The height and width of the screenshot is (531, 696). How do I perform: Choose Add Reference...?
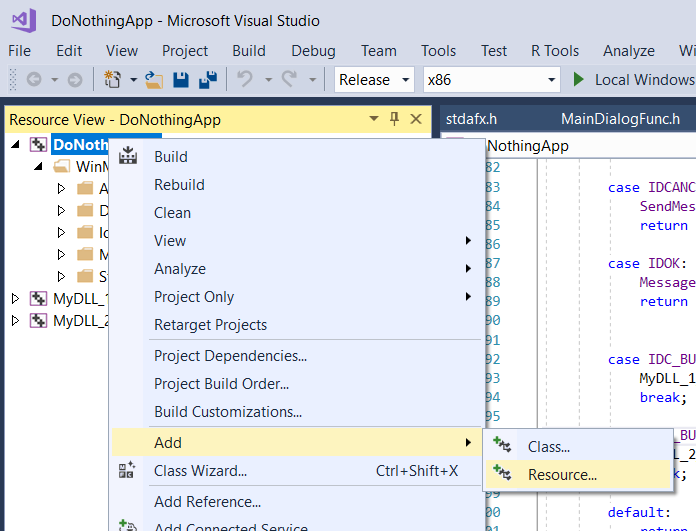point(296,502)
